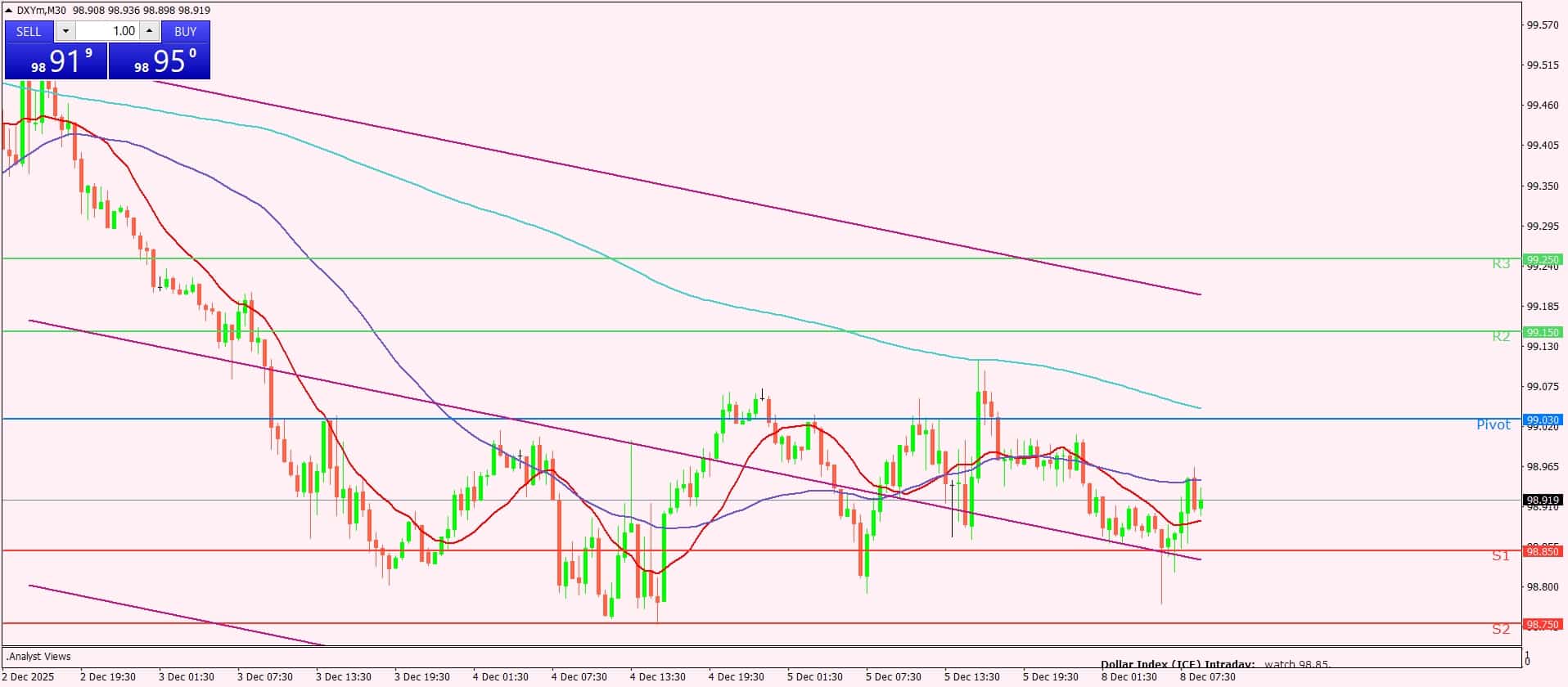
Task: Click the 98.95 buy price tile
Action: pos(160,62)
